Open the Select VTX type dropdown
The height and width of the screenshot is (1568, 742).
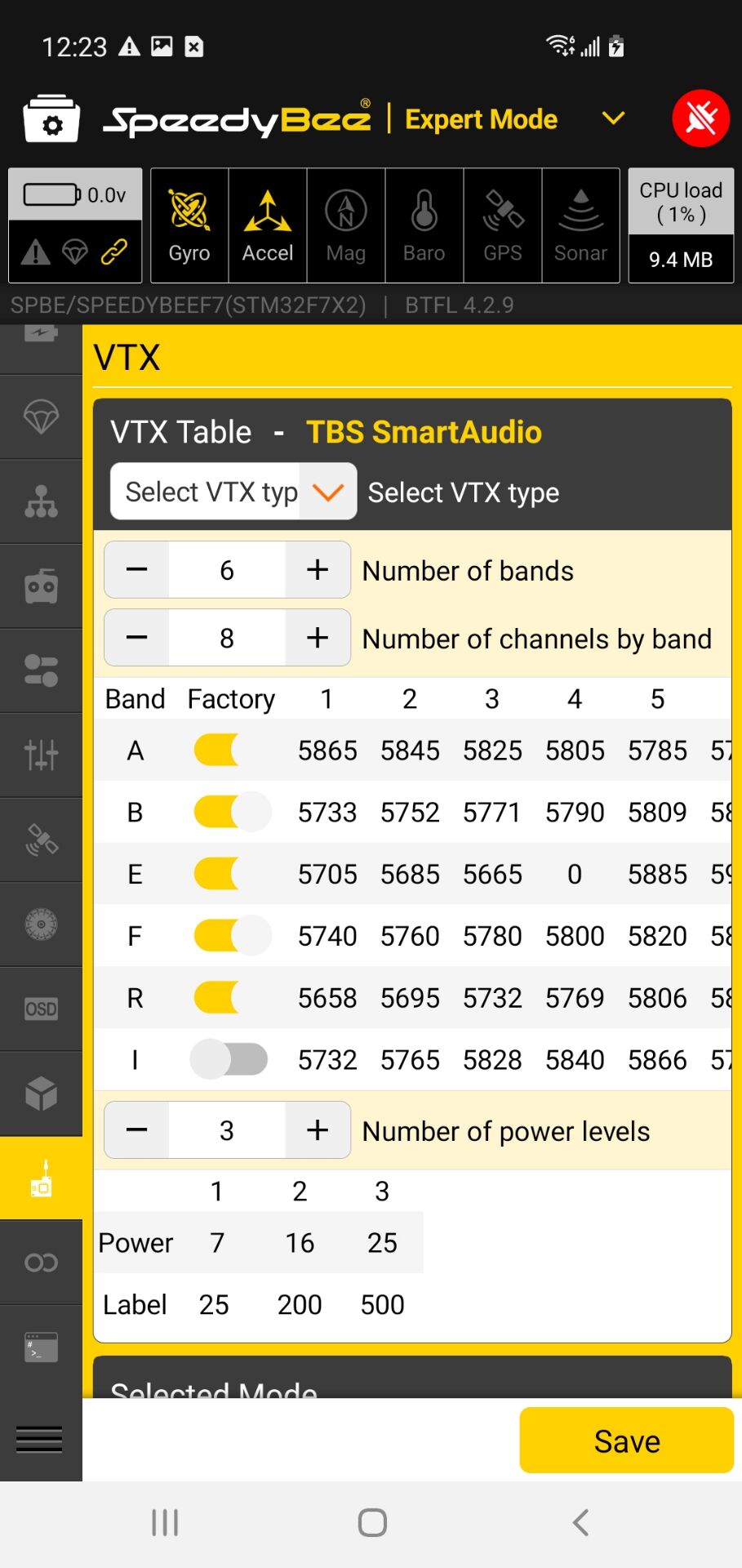click(233, 492)
